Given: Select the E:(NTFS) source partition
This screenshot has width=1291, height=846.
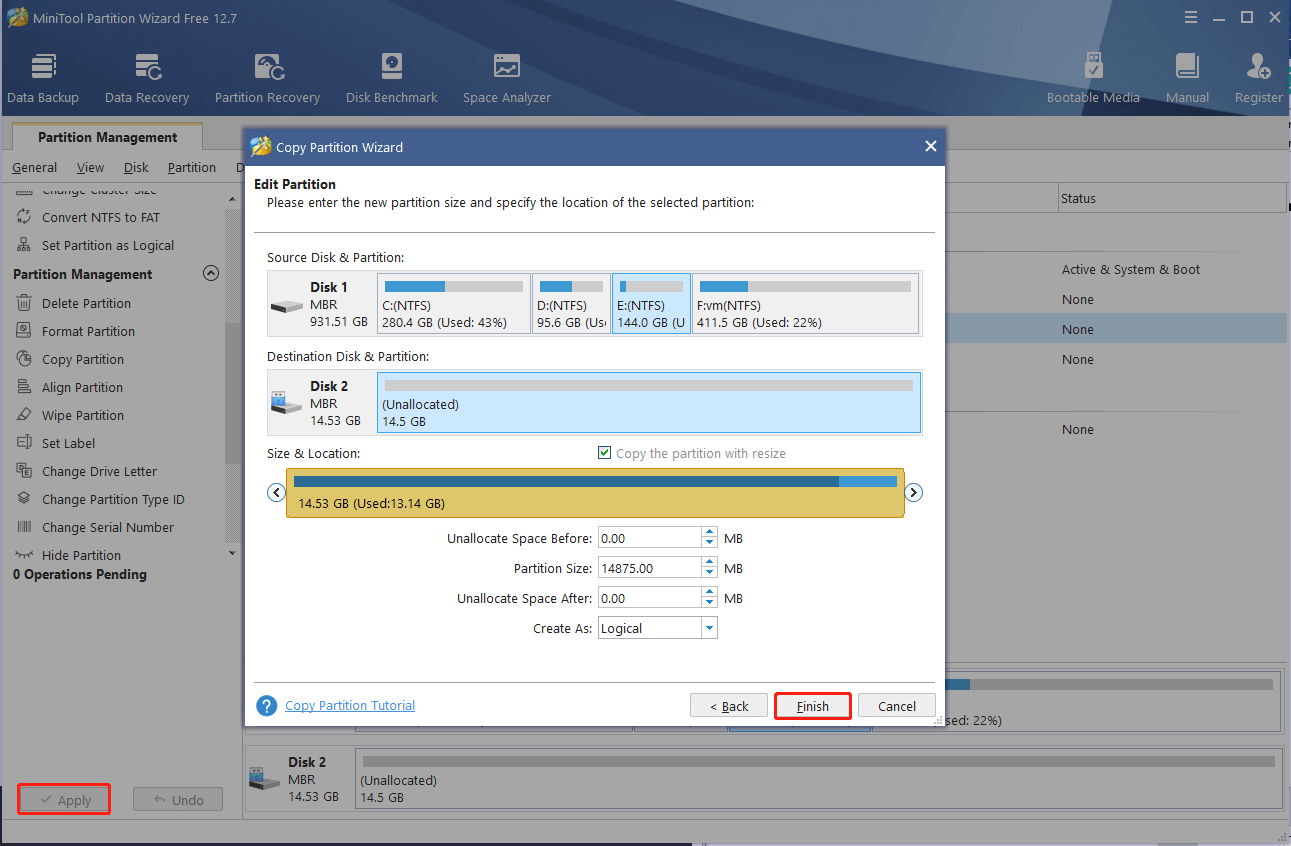Looking at the screenshot, I should (651, 303).
